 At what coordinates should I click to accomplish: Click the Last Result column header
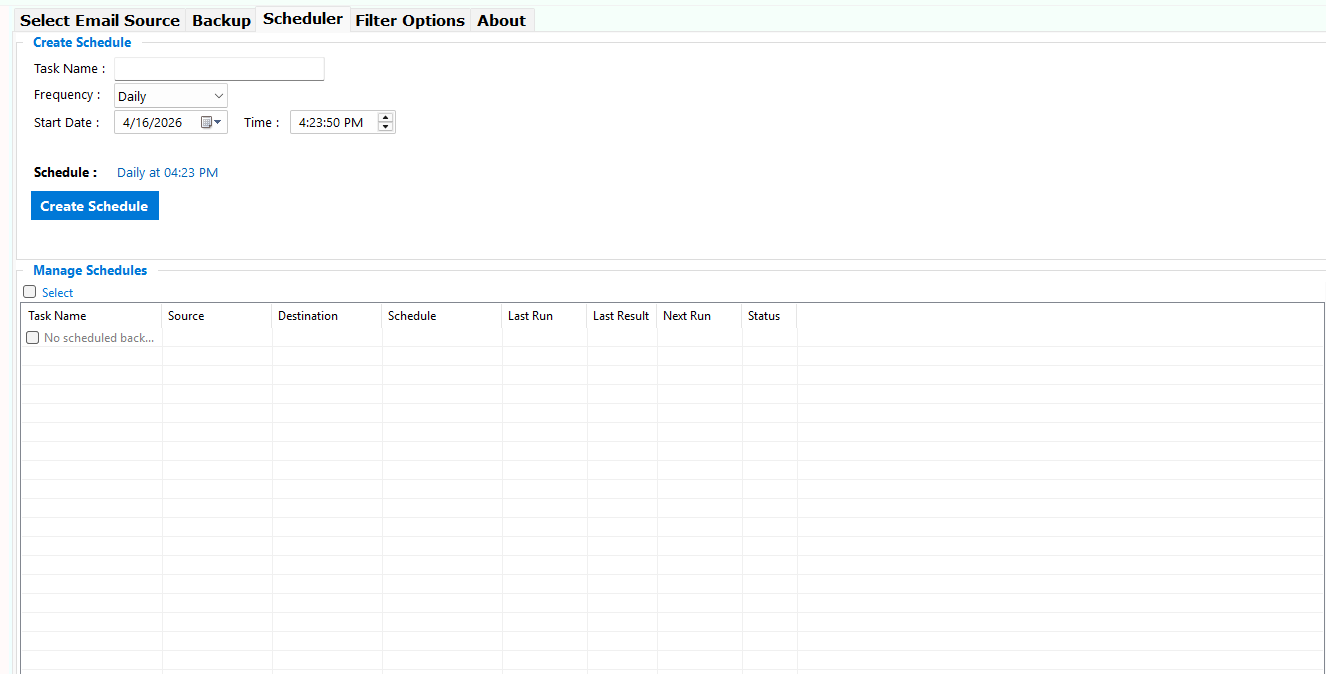[x=622, y=316]
